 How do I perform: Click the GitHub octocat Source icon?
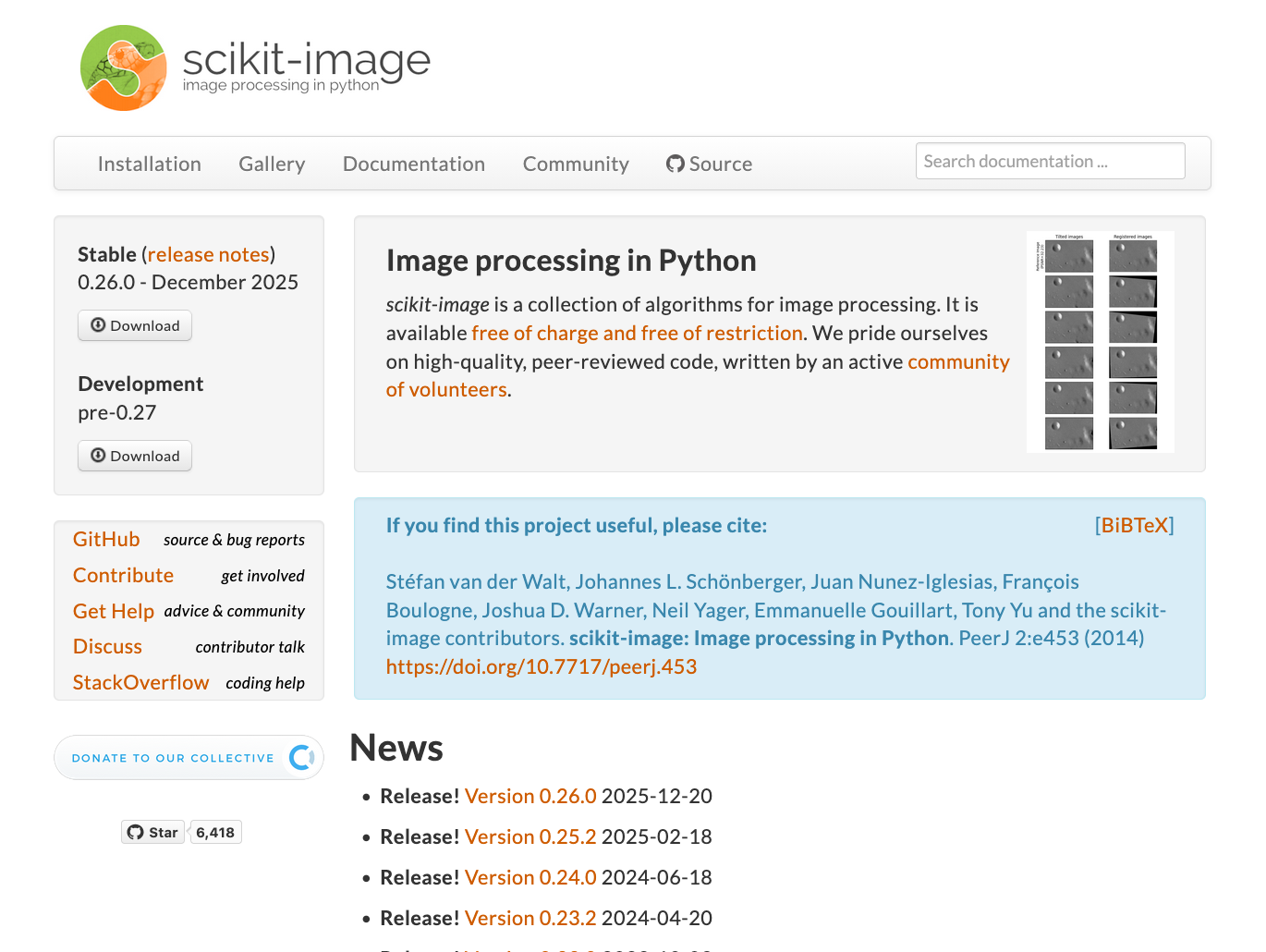click(676, 165)
